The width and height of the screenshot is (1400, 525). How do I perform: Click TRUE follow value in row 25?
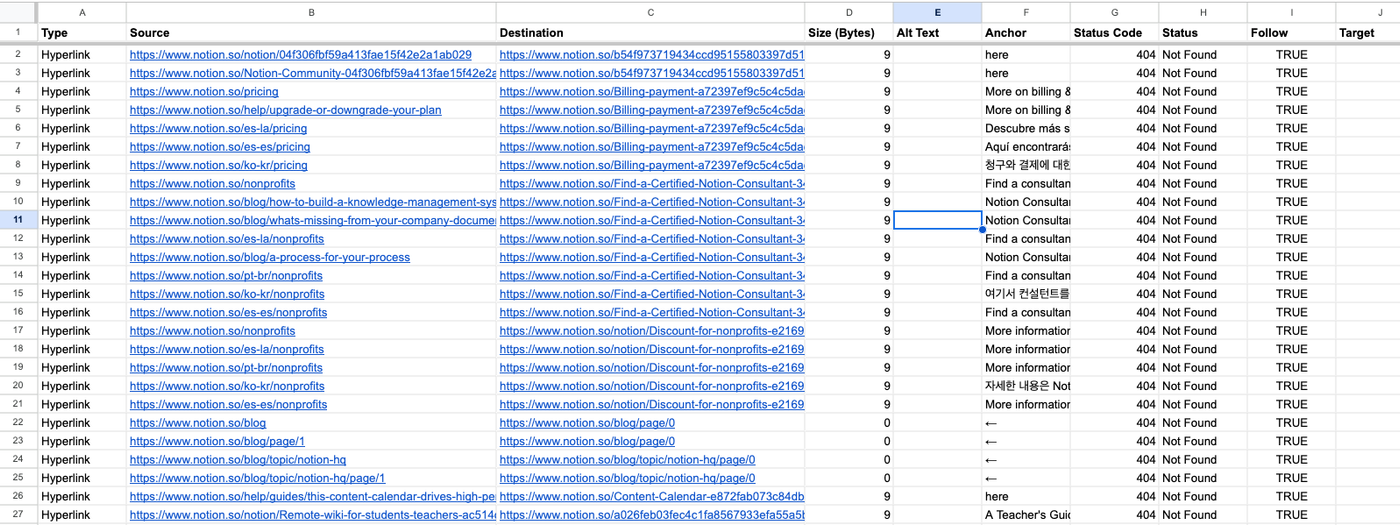coord(1291,478)
